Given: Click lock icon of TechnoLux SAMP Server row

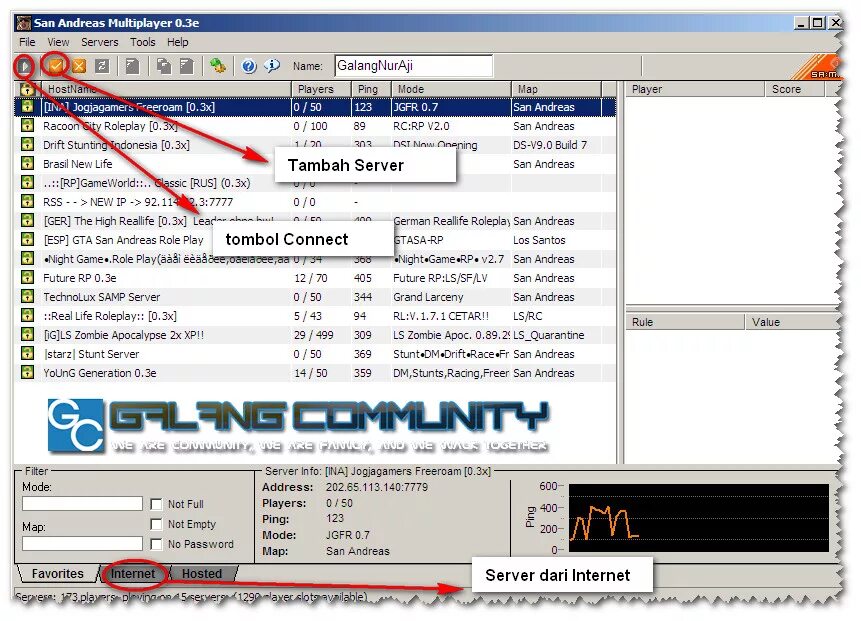Looking at the screenshot, I should click(27, 296).
